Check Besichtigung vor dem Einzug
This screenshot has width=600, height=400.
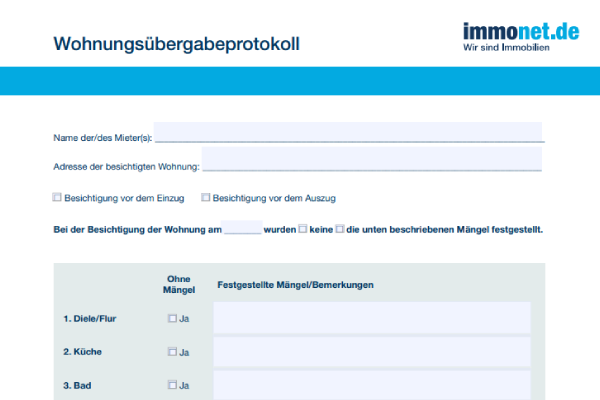tap(57, 197)
